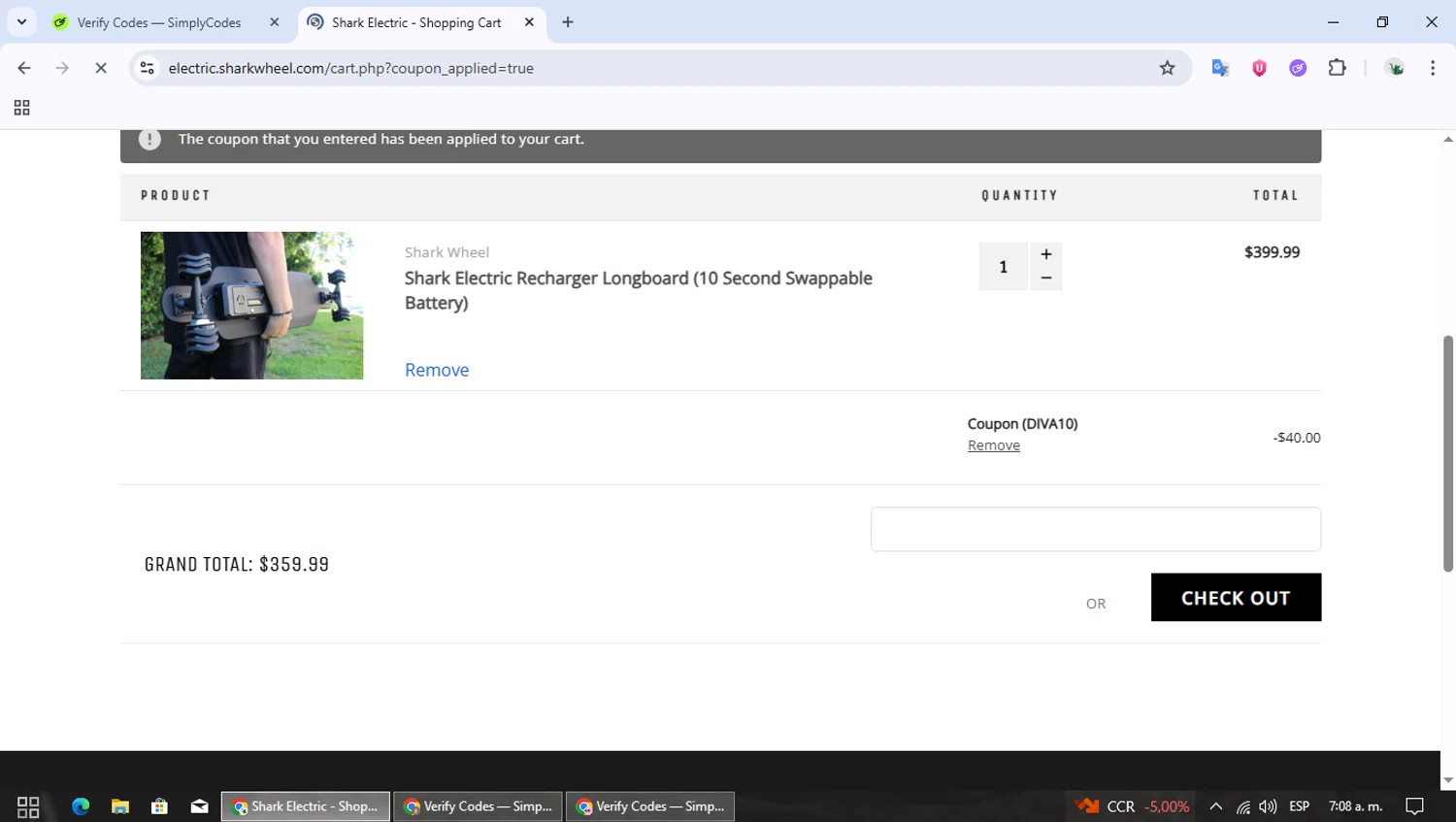Click the CHECK OUT button
Viewport: 1456px width, 822px height.
click(1236, 597)
